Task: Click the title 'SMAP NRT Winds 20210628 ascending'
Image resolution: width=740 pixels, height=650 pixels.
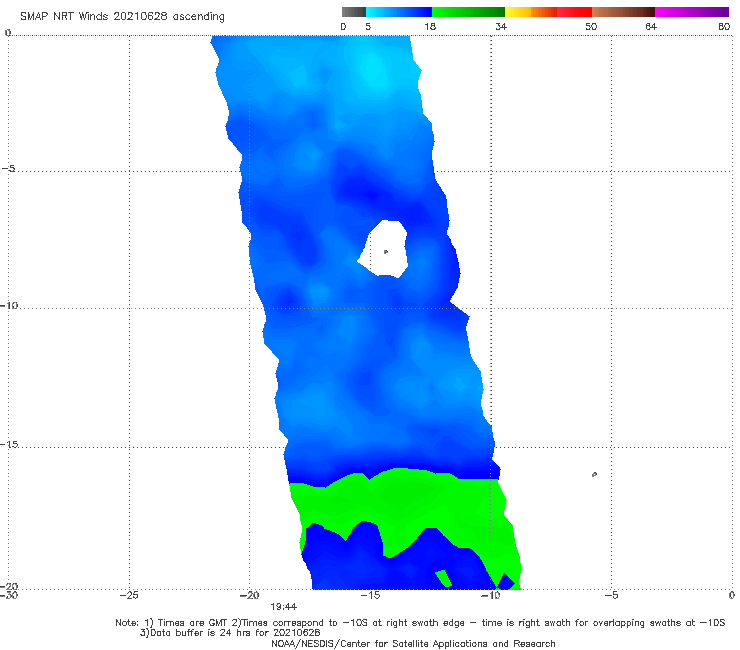Action: [122, 17]
